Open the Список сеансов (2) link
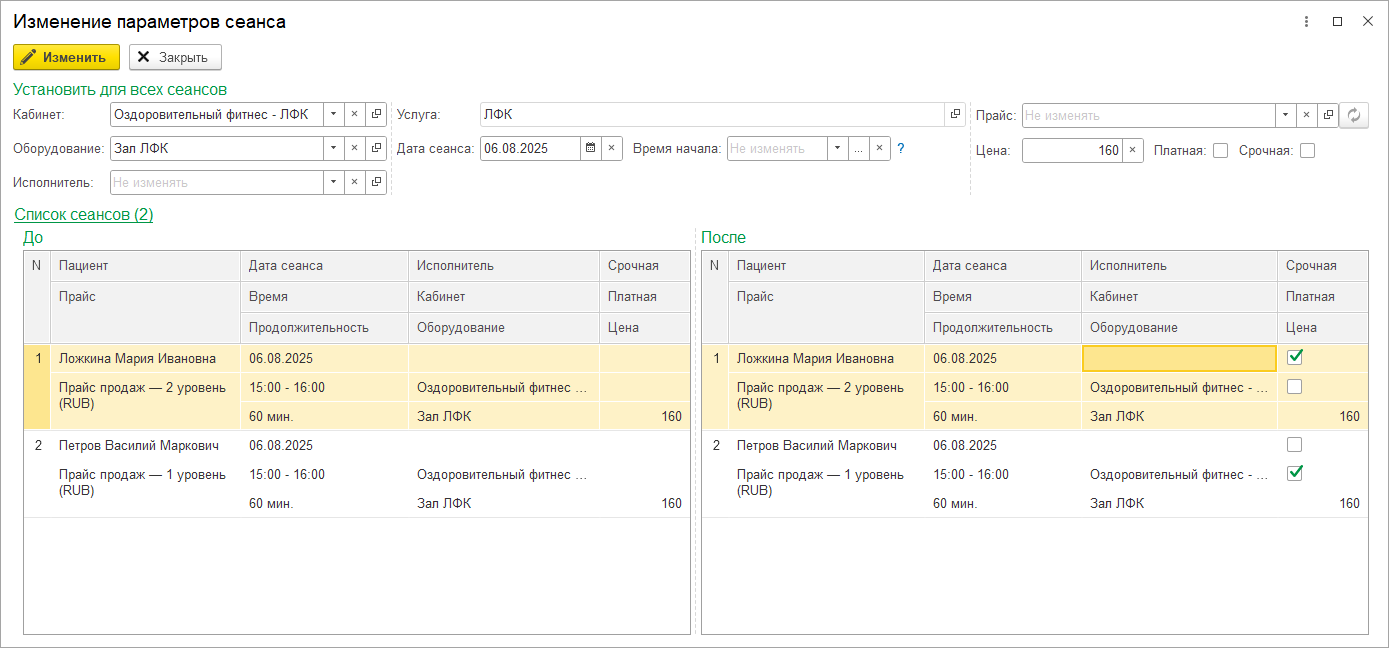 (x=84, y=215)
